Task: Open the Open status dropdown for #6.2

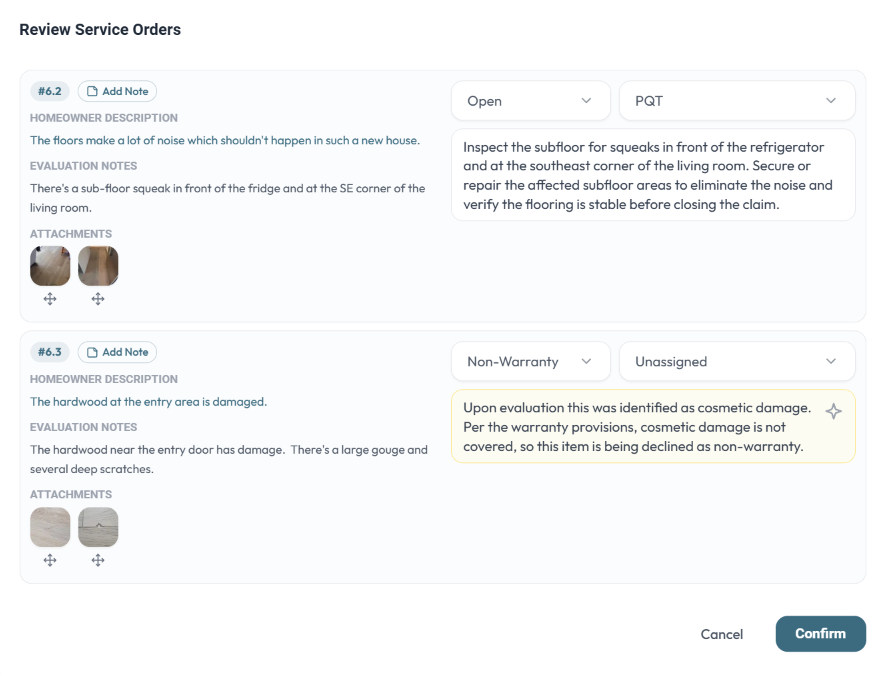Action: tap(531, 101)
